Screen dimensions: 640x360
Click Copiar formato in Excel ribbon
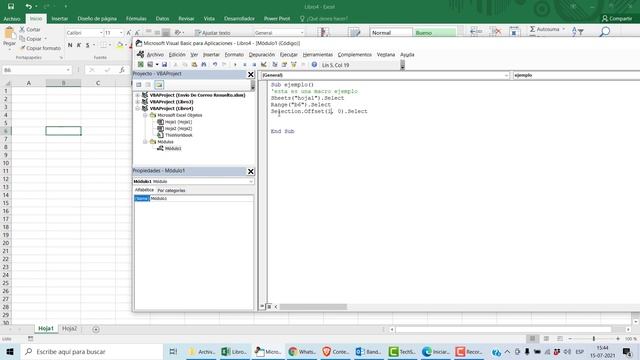tap(40, 48)
